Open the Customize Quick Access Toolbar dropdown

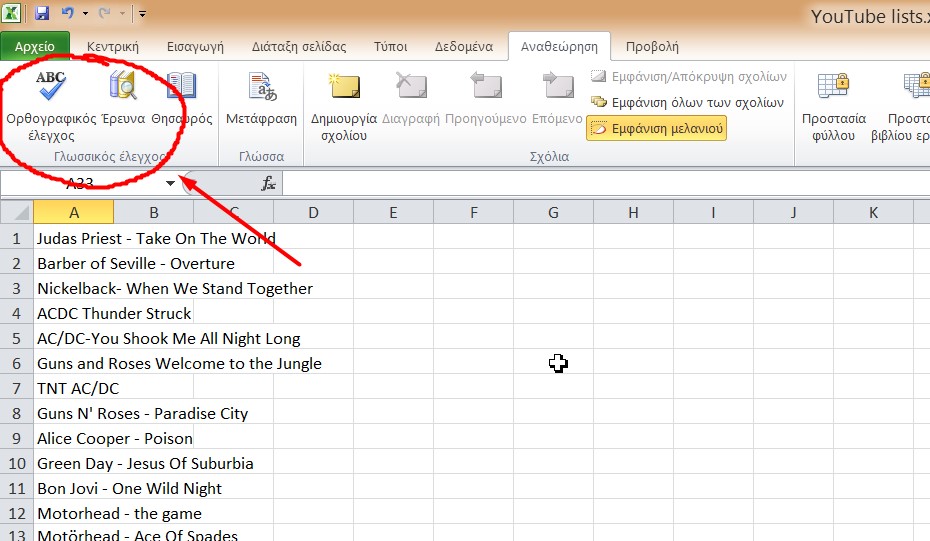(142, 14)
